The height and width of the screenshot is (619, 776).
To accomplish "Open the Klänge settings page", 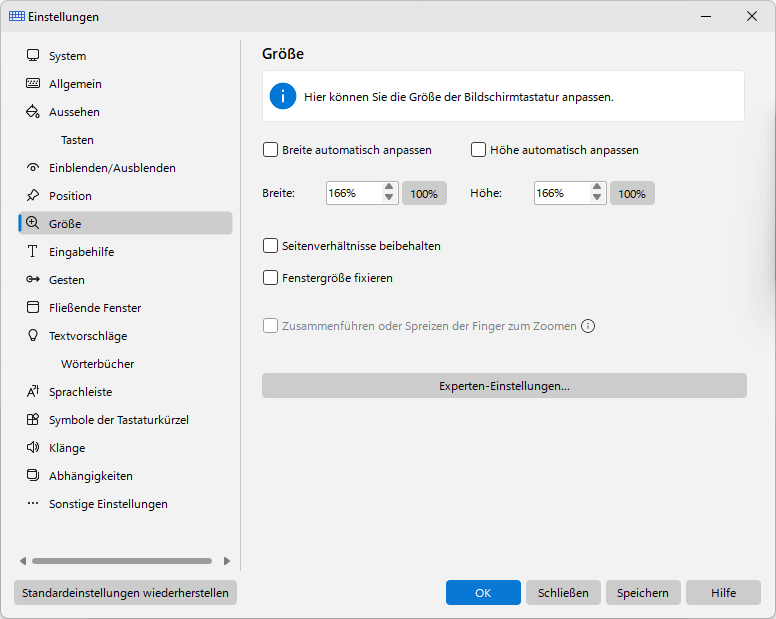I will coord(125,448).
